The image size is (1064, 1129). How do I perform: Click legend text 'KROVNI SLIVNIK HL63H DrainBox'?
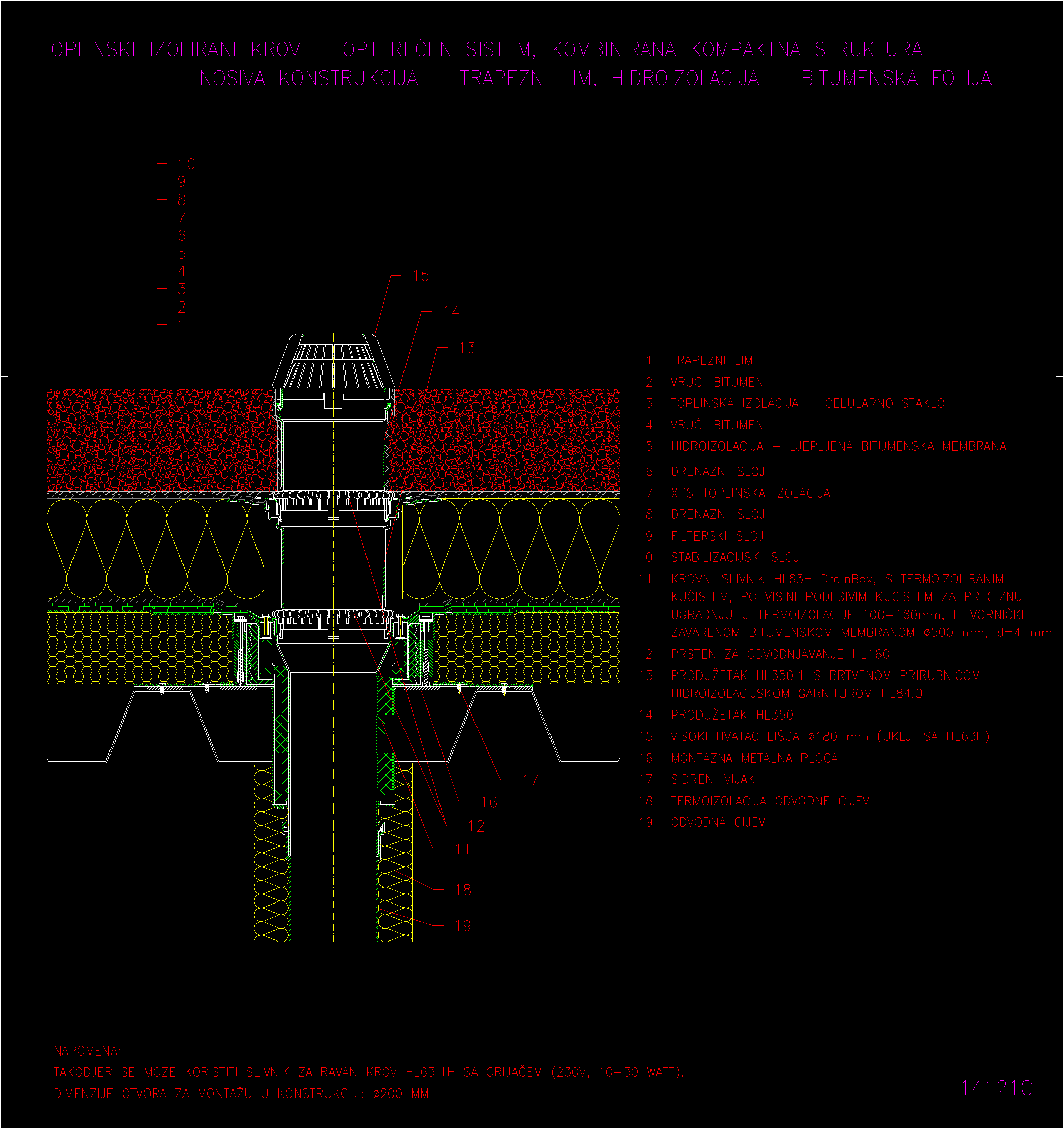tap(772, 579)
